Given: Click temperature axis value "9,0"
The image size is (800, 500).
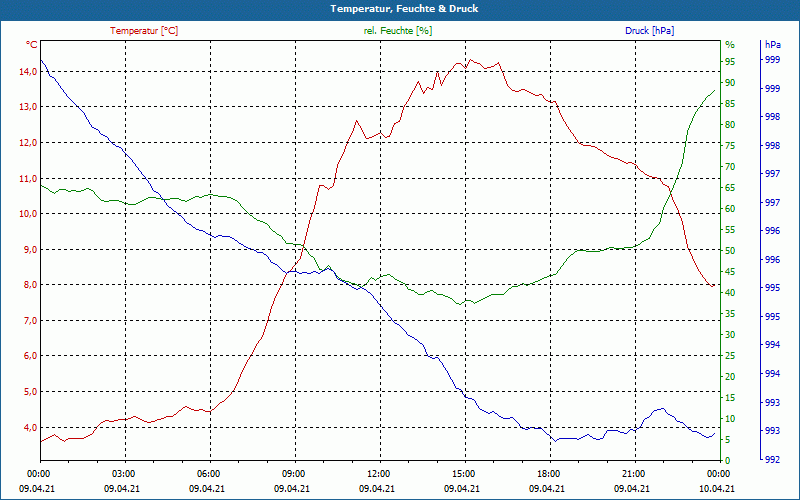Looking at the screenshot, I should 30,249.
